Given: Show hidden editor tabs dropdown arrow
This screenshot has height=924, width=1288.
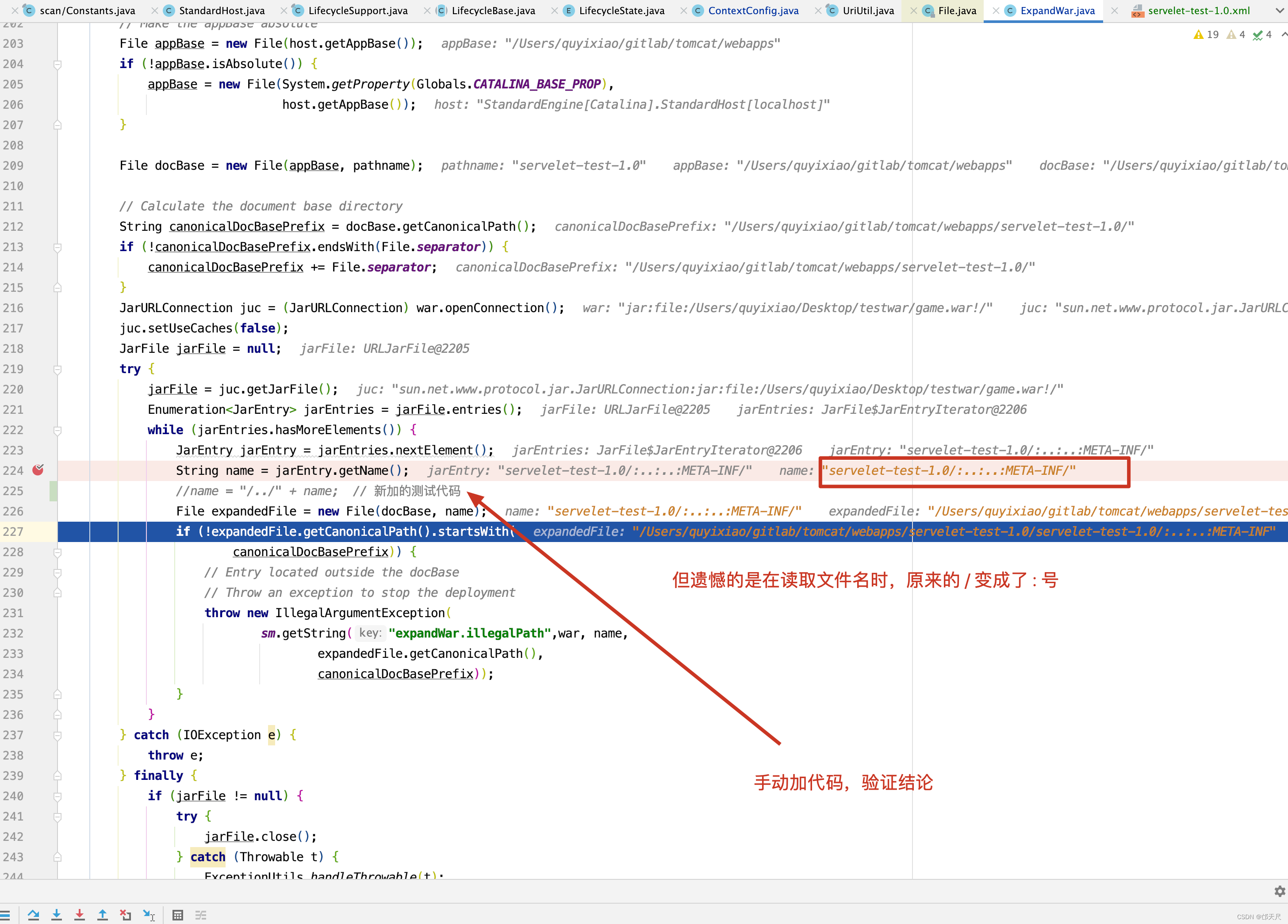Looking at the screenshot, I should click(1280, 11).
